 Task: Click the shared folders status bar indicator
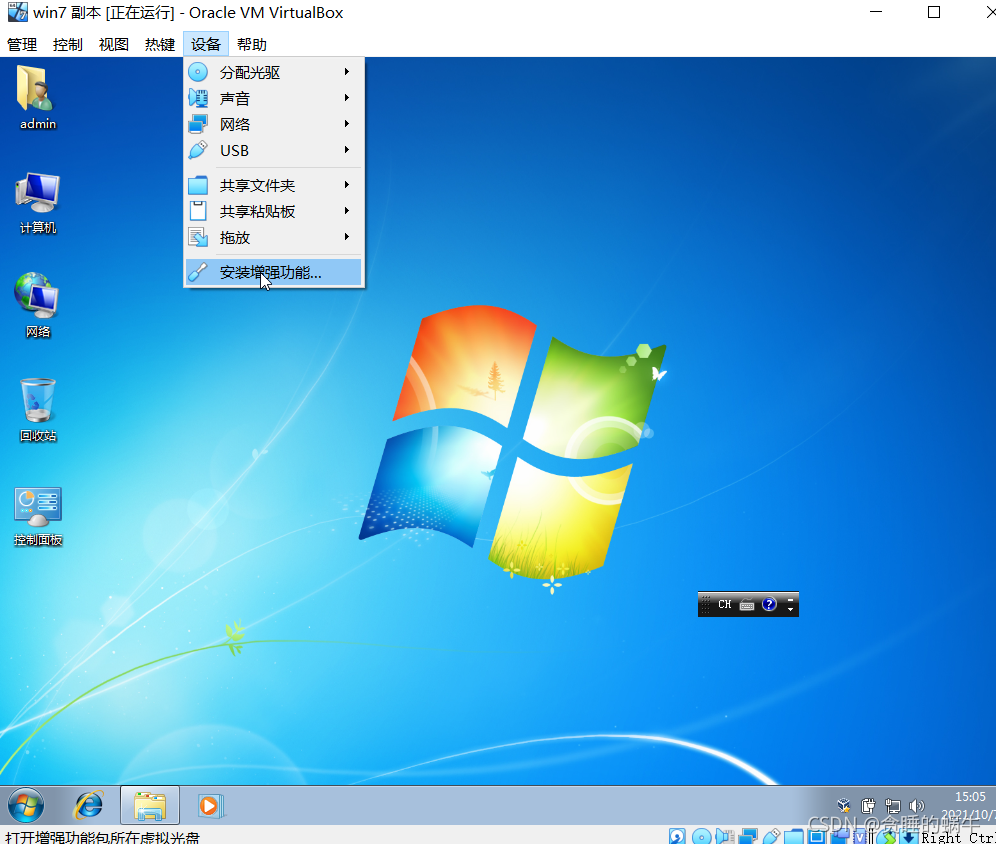pyautogui.click(x=793, y=836)
